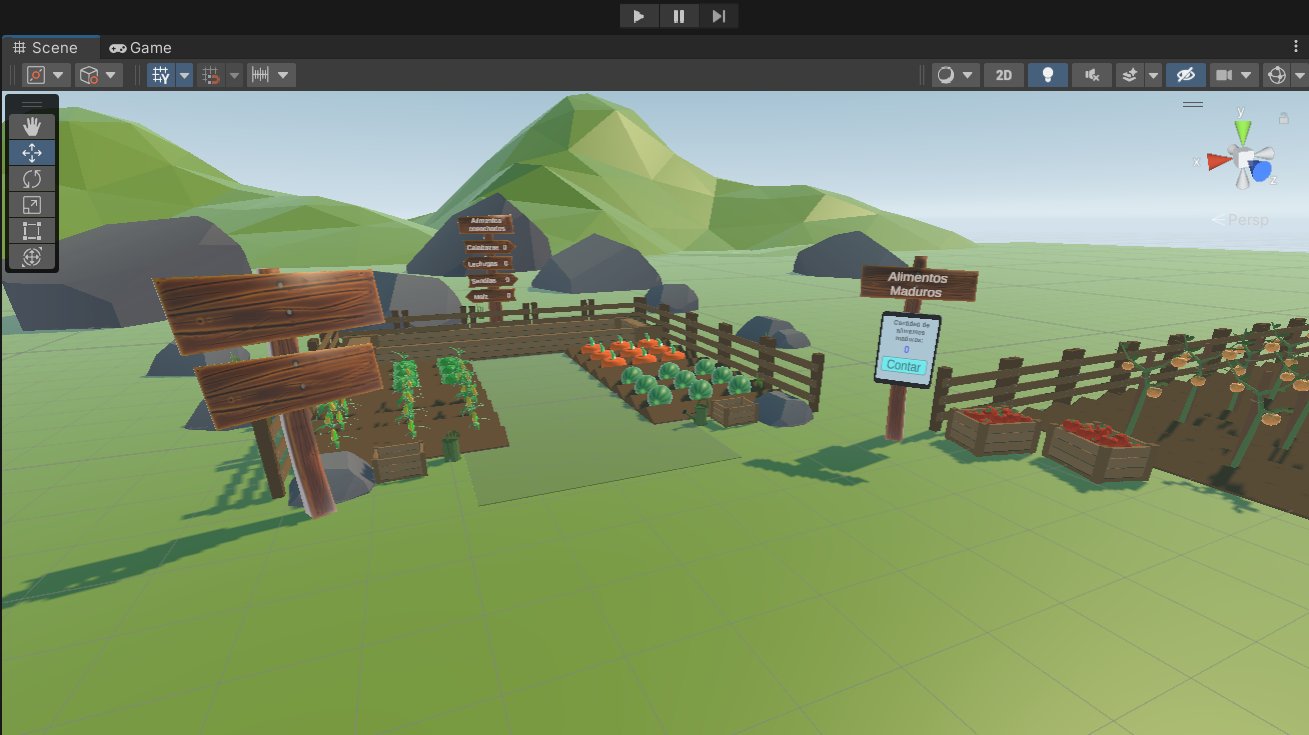Image resolution: width=1309 pixels, height=735 pixels.
Task: Expand the gizmos dropdown arrow
Action: [1299, 75]
